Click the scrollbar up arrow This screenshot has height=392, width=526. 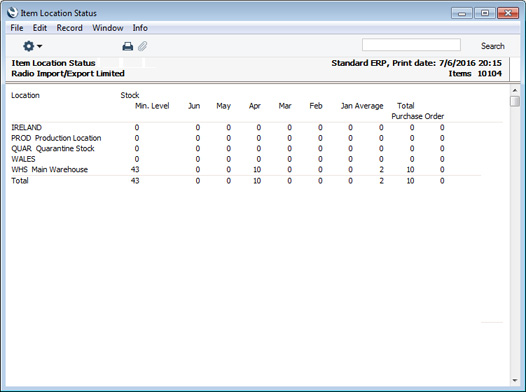[x=515, y=91]
